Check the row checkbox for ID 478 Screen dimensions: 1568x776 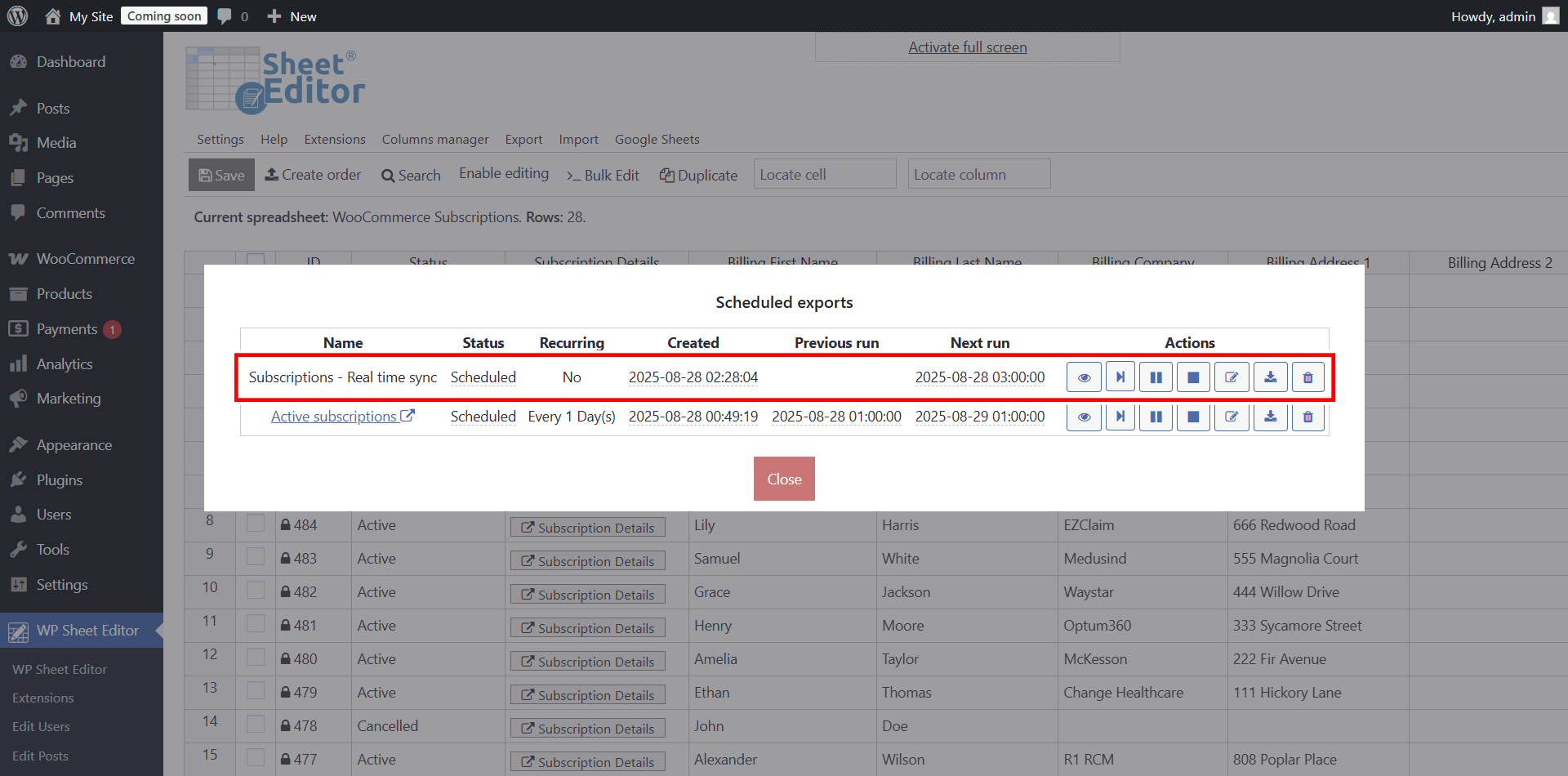tap(256, 725)
